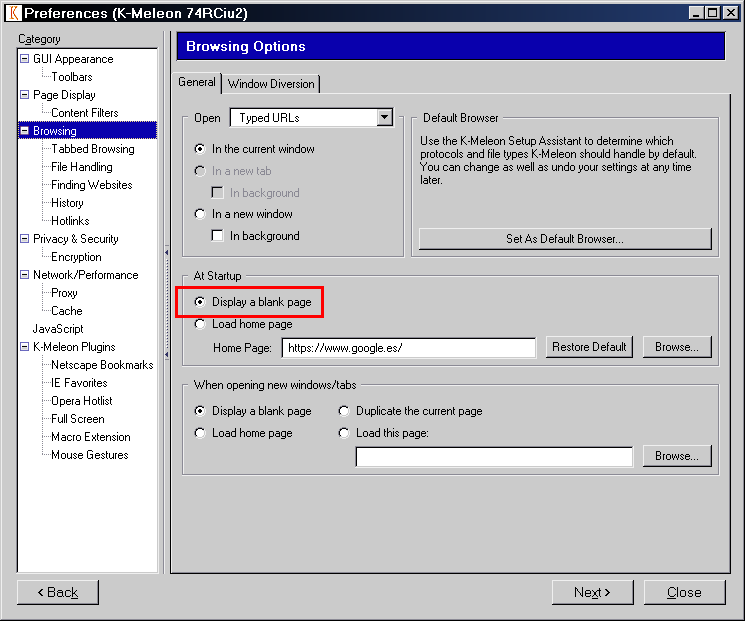Viewport: 745px width, 621px height.
Task: Collapse the Browsing category node
Action: (24, 131)
